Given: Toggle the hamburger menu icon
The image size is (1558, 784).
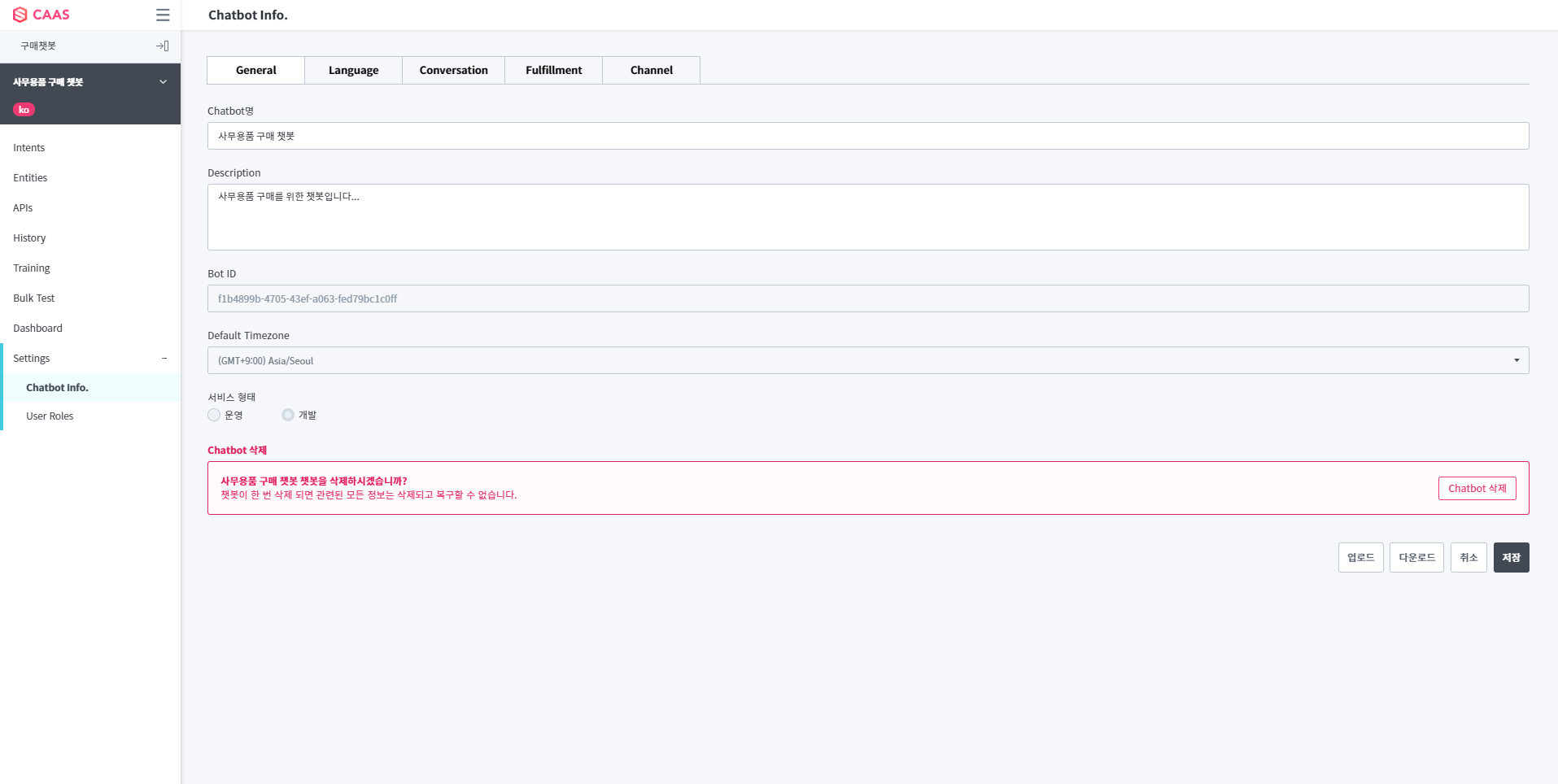Looking at the screenshot, I should tap(163, 15).
